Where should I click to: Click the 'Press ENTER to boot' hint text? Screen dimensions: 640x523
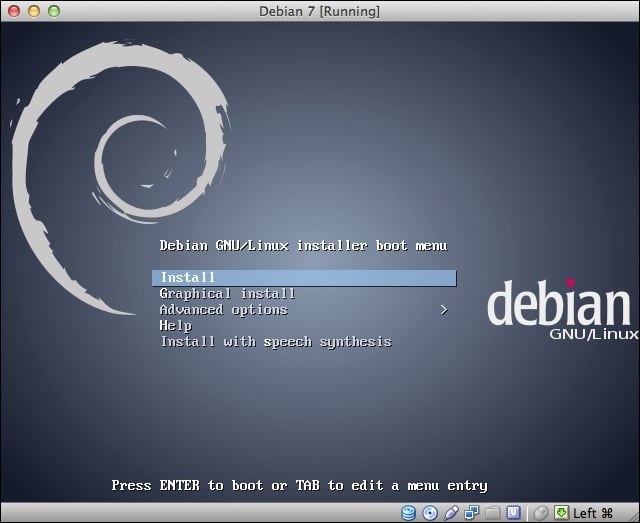(300, 485)
